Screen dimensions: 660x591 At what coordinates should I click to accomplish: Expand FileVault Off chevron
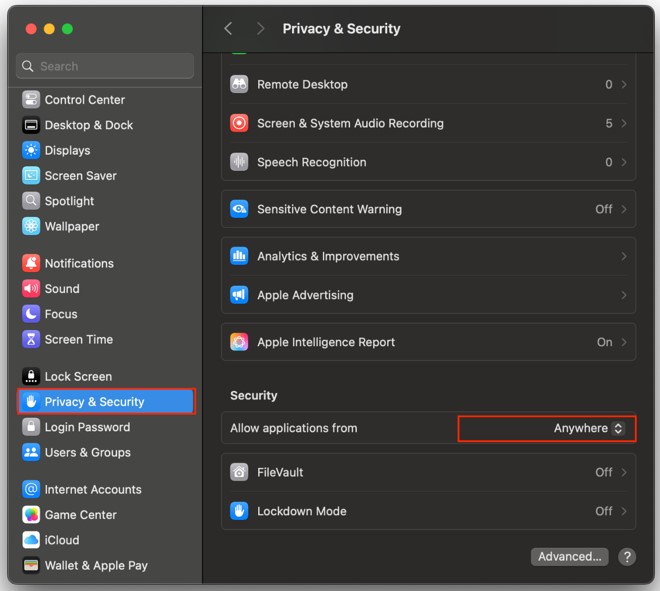(624, 472)
